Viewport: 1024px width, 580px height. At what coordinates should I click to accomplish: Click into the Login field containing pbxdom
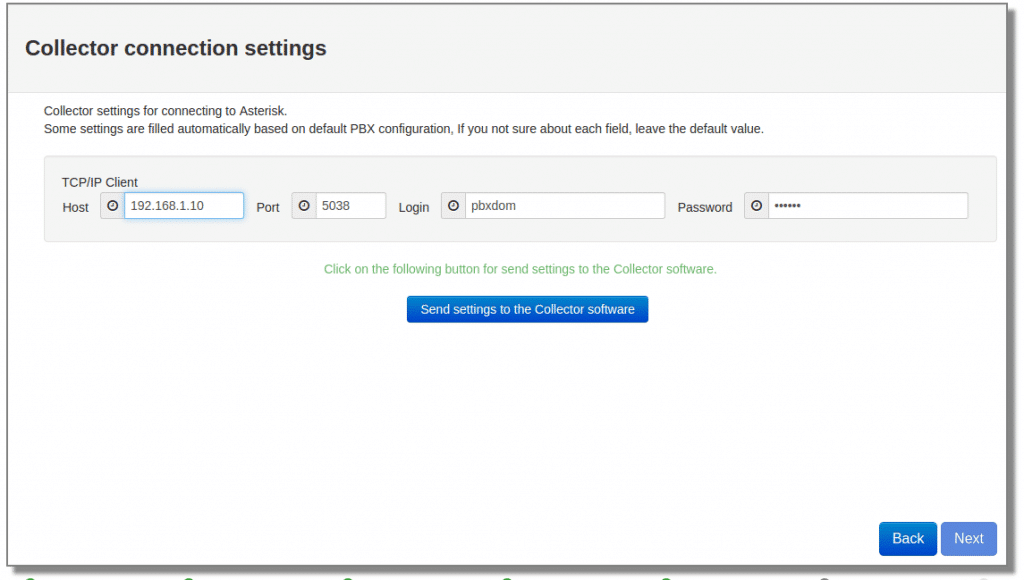(564, 206)
